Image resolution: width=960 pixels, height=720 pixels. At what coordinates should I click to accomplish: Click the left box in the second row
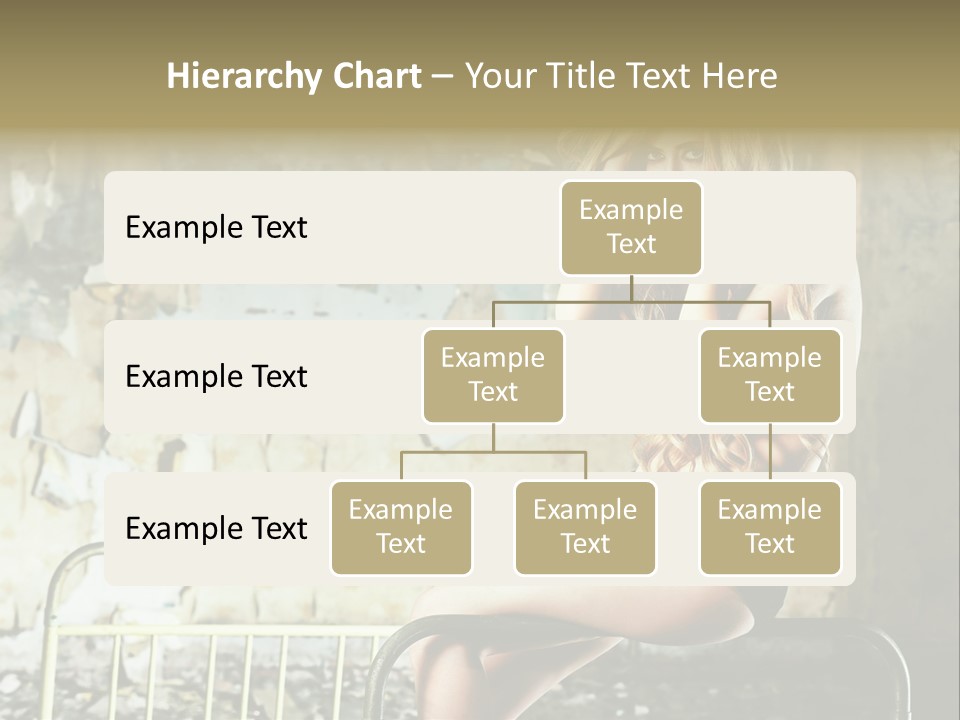(x=493, y=375)
